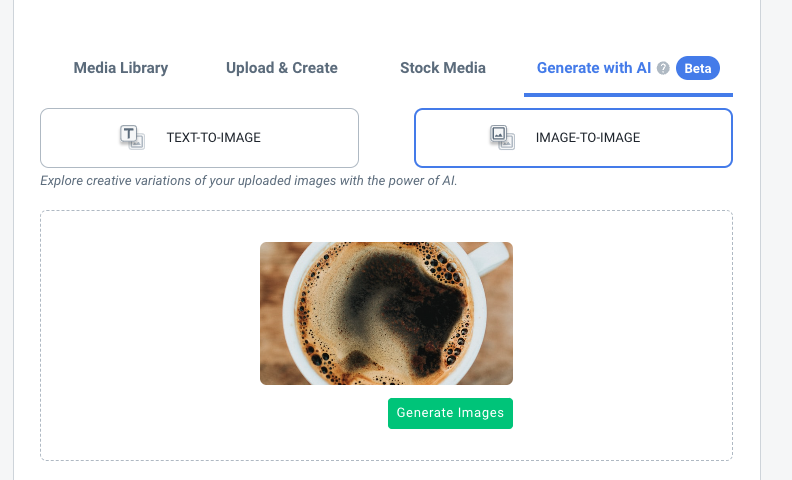The width and height of the screenshot is (792, 480).
Task: Choose the IMAGE-TO-IMAGE mode label
Action: click(x=588, y=137)
